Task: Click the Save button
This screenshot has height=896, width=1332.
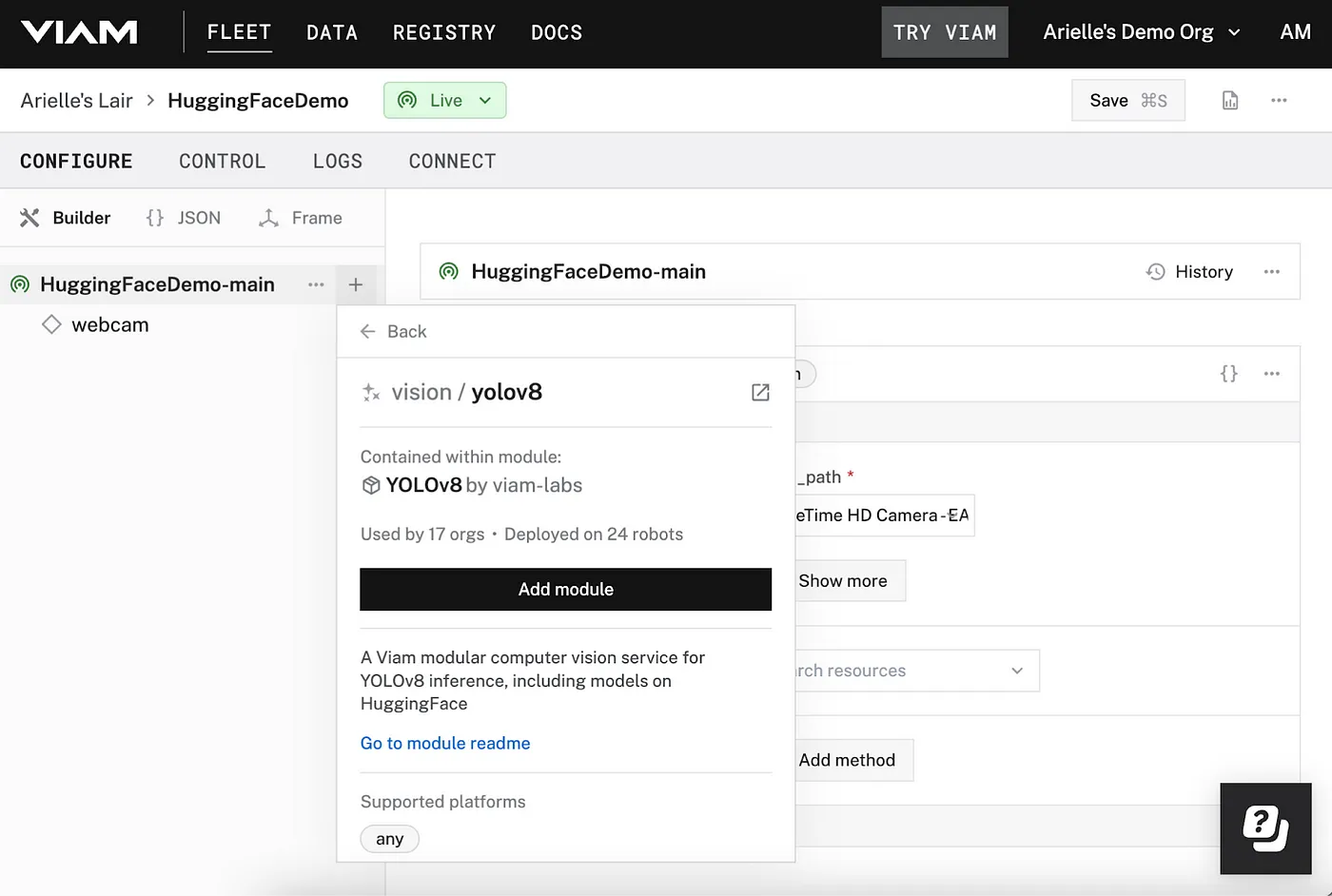Action: pos(1128,101)
